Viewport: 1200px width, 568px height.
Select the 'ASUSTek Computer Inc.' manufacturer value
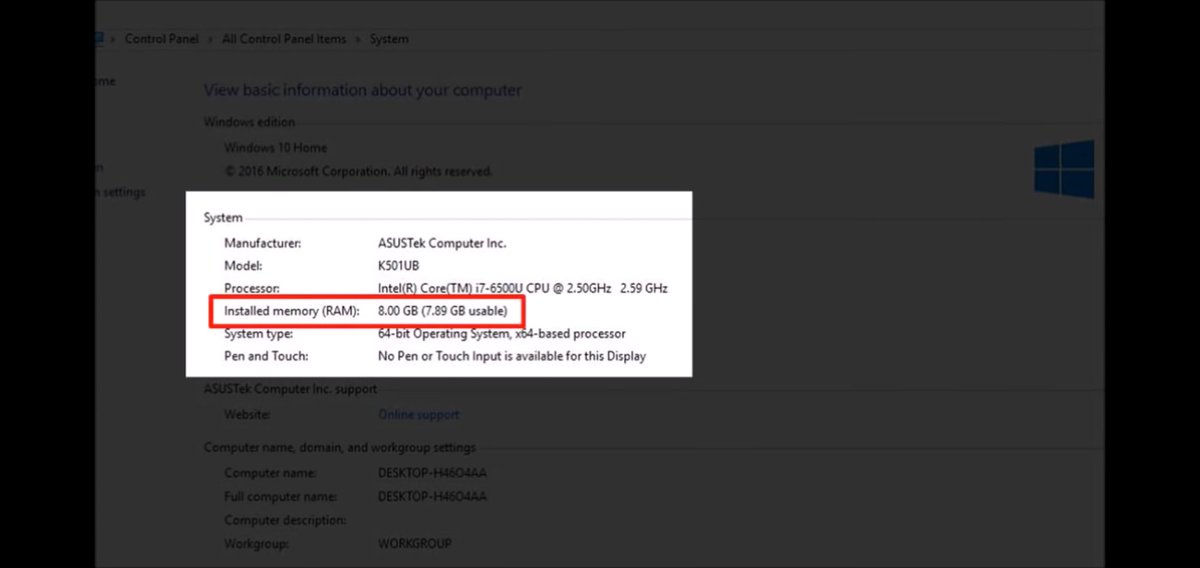pos(442,243)
